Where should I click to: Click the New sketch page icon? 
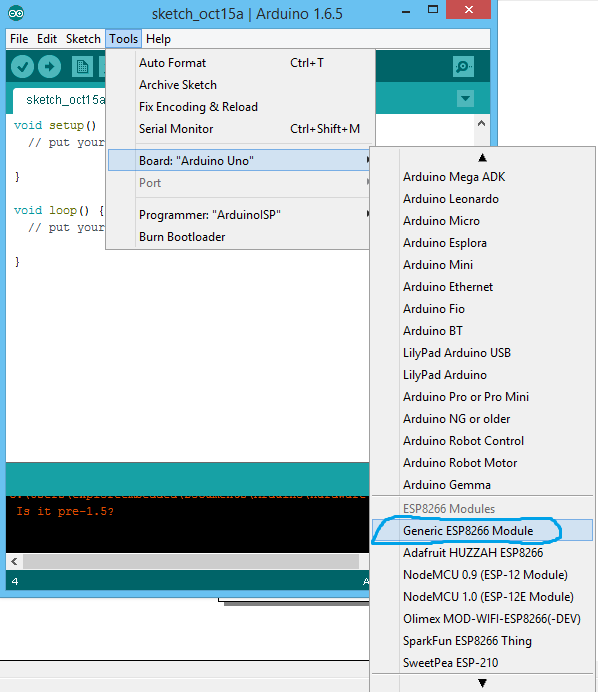coord(82,67)
